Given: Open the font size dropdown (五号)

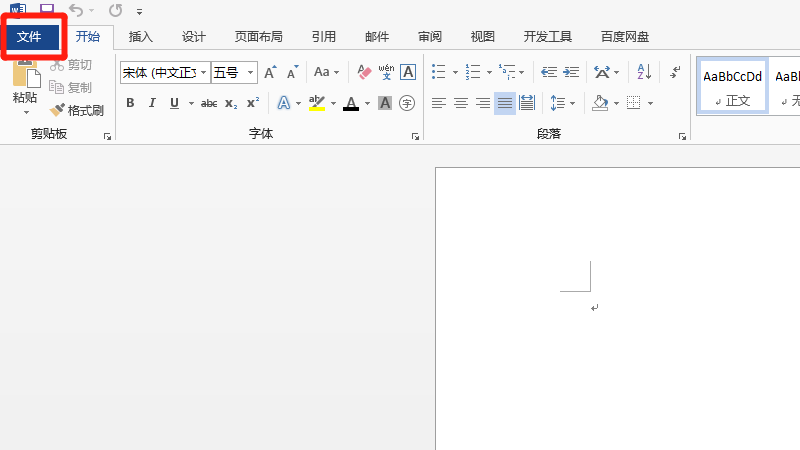Looking at the screenshot, I should pyautogui.click(x=250, y=72).
